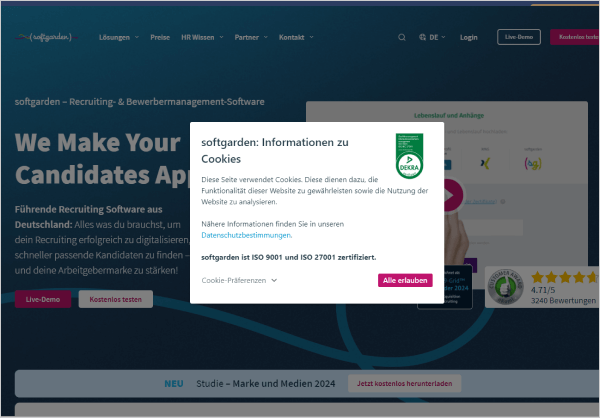This screenshot has height=418, width=600.
Task: Click the Login menu link
Action: click(x=469, y=37)
